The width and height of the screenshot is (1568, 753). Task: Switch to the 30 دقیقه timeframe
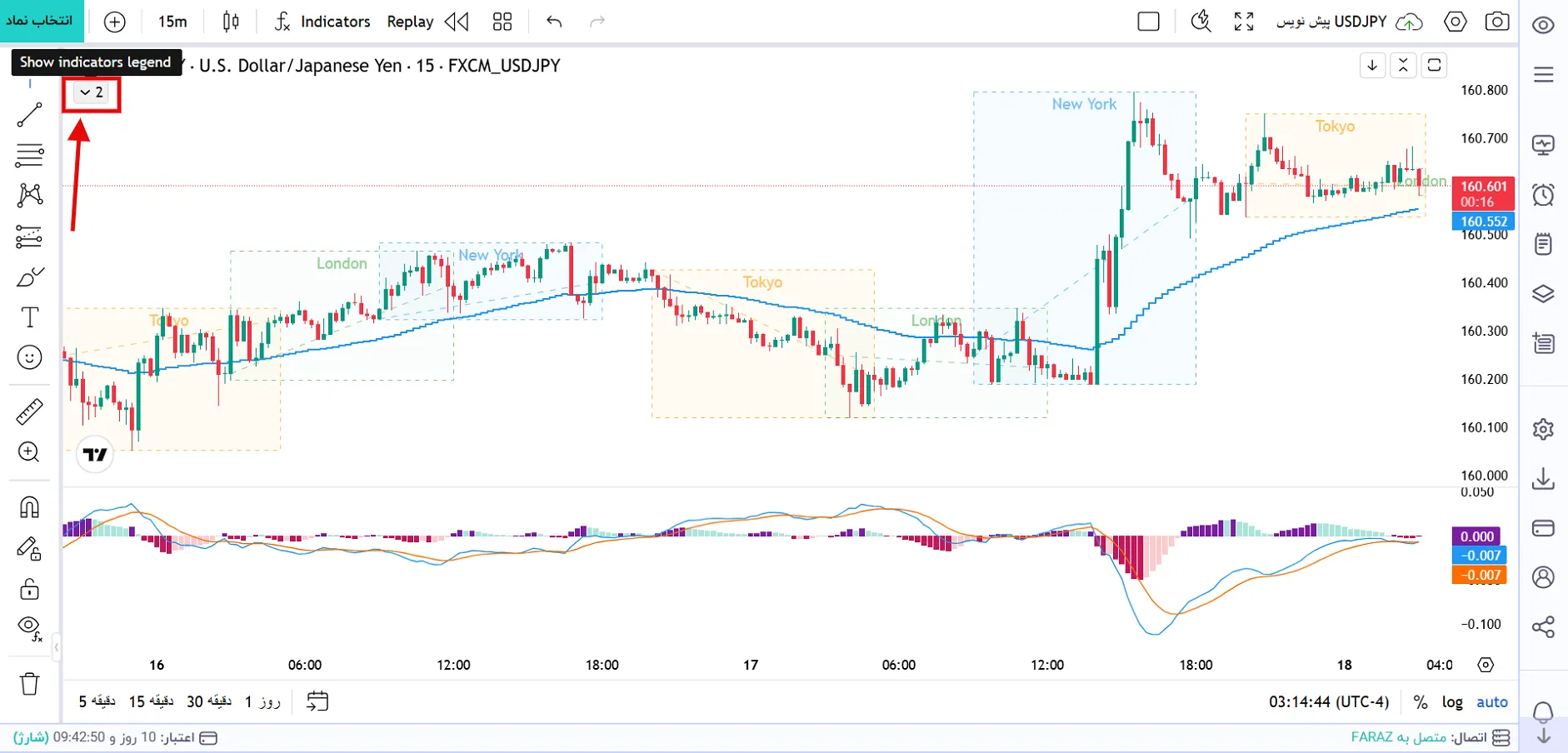[209, 702]
